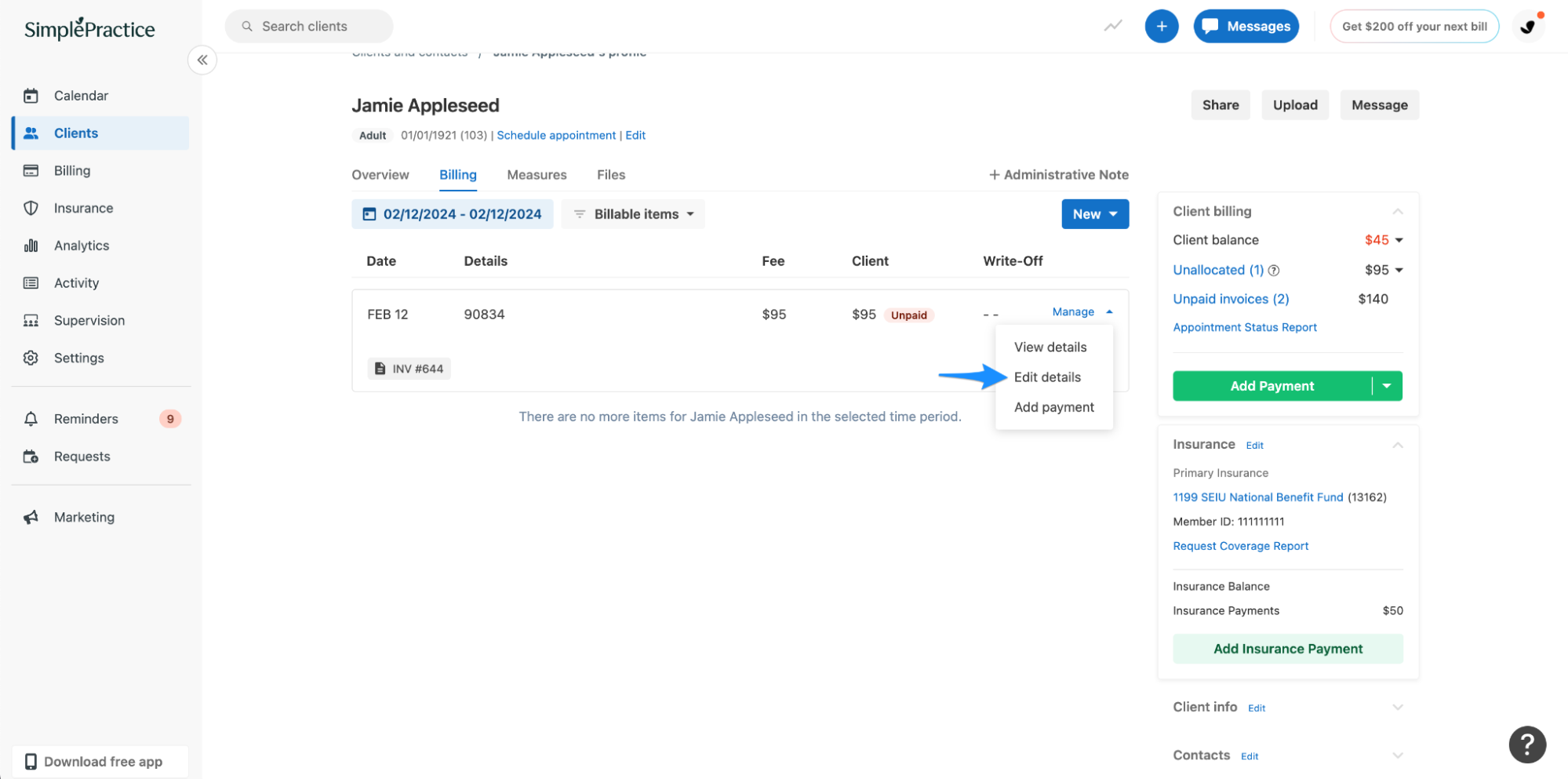Switch to the Measures tab
The image size is (1568, 779).
coord(537,174)
